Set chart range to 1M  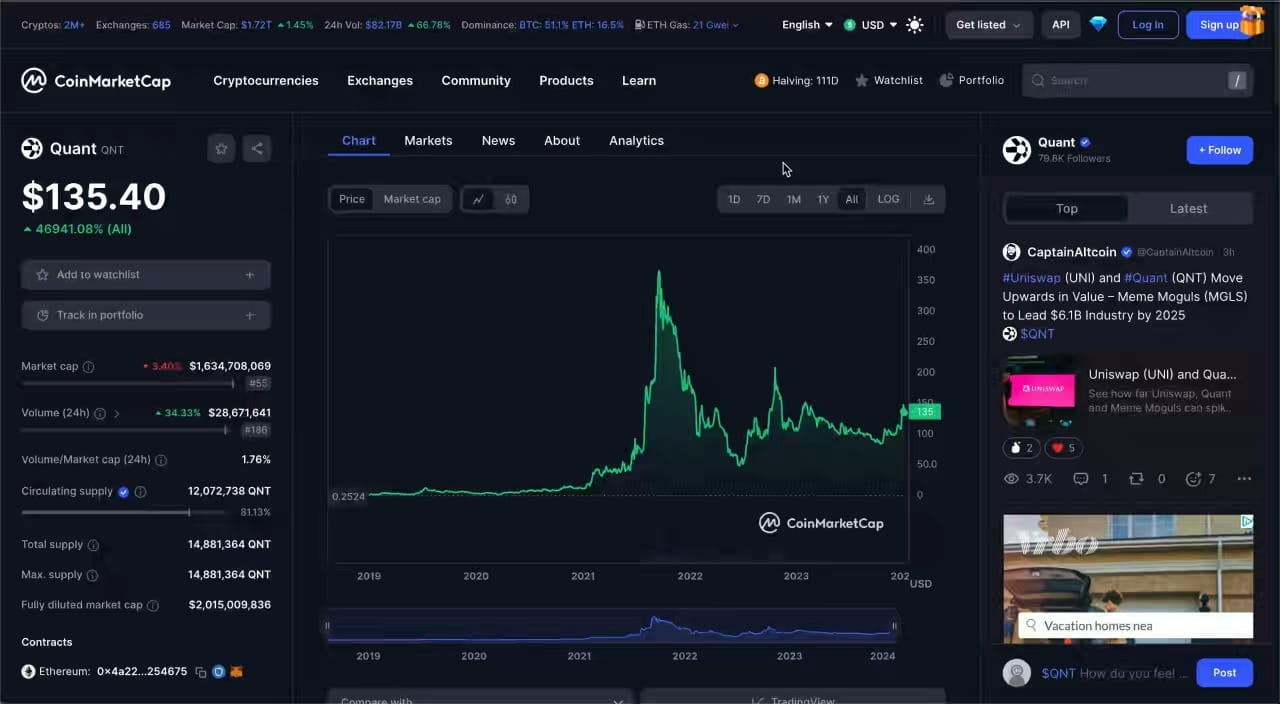click(x=793, y=199)
